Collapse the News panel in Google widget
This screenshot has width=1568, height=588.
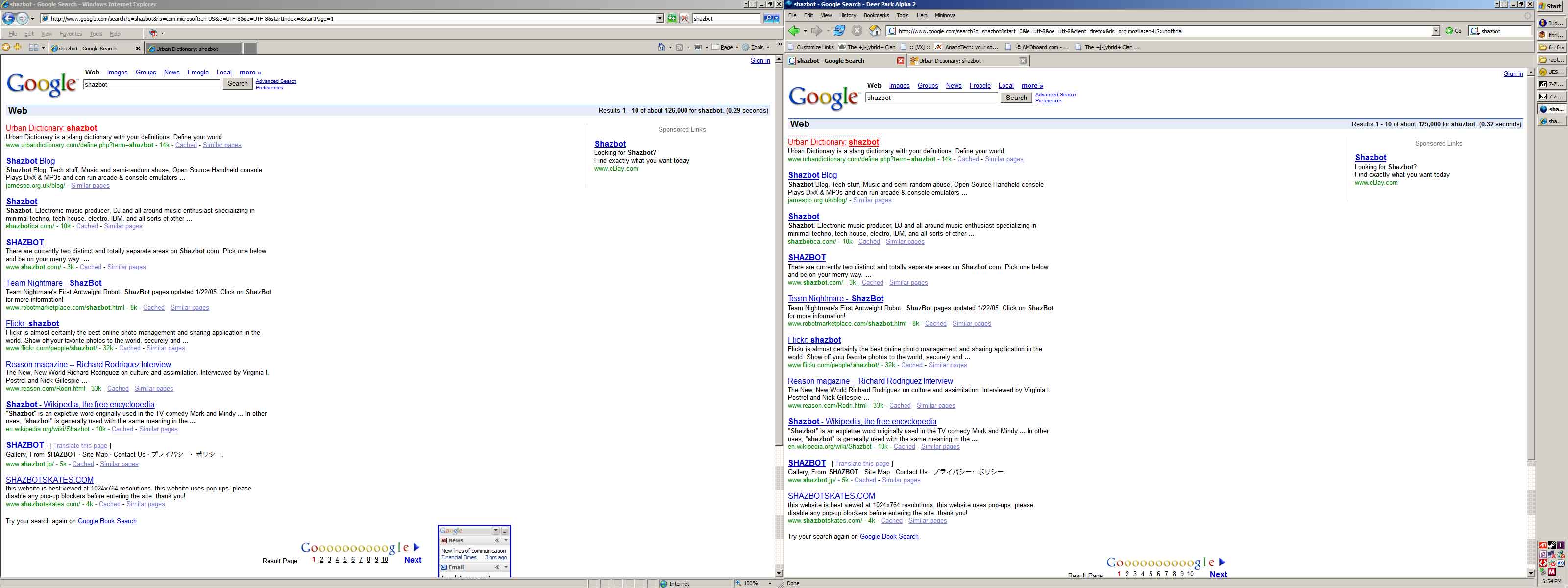(497, 540)
